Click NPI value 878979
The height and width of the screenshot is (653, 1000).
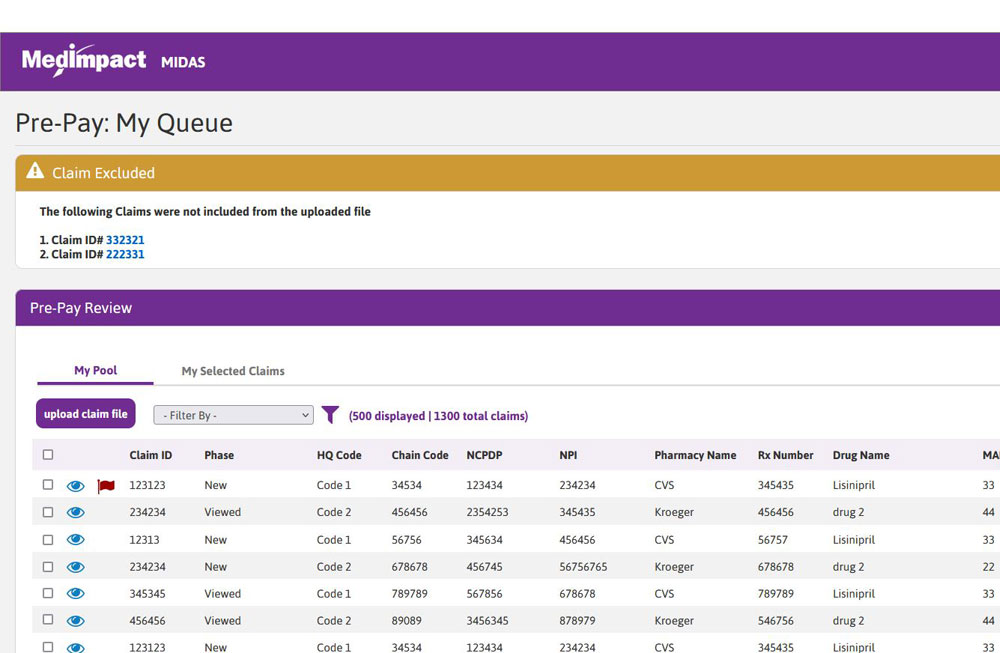577,620
